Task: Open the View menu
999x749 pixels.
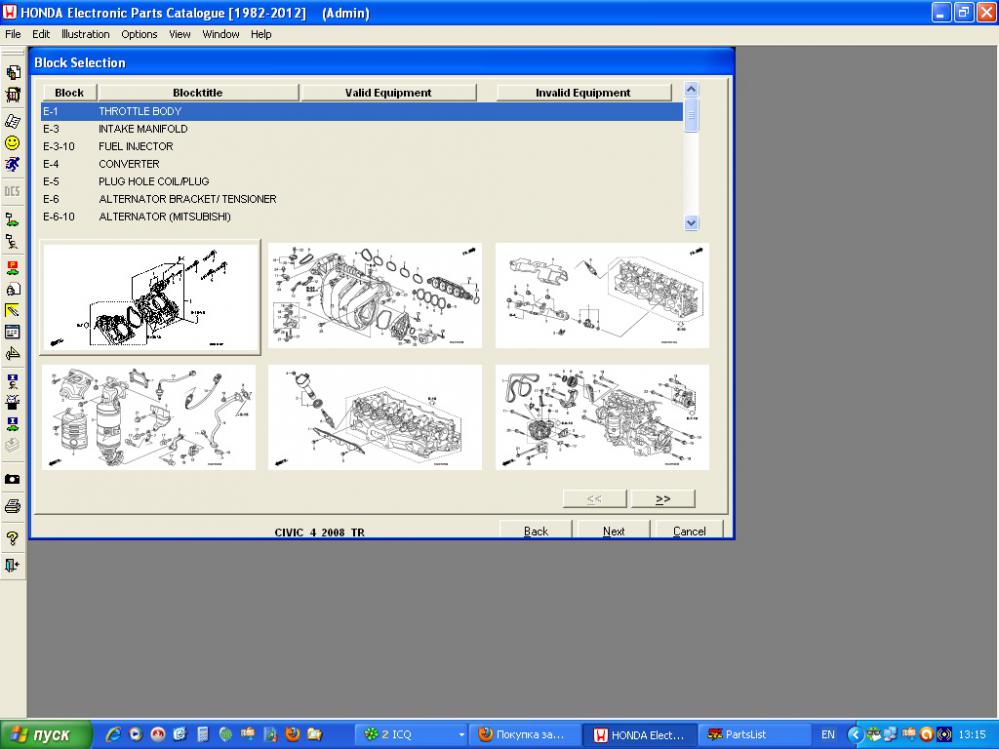Action: 180,34
